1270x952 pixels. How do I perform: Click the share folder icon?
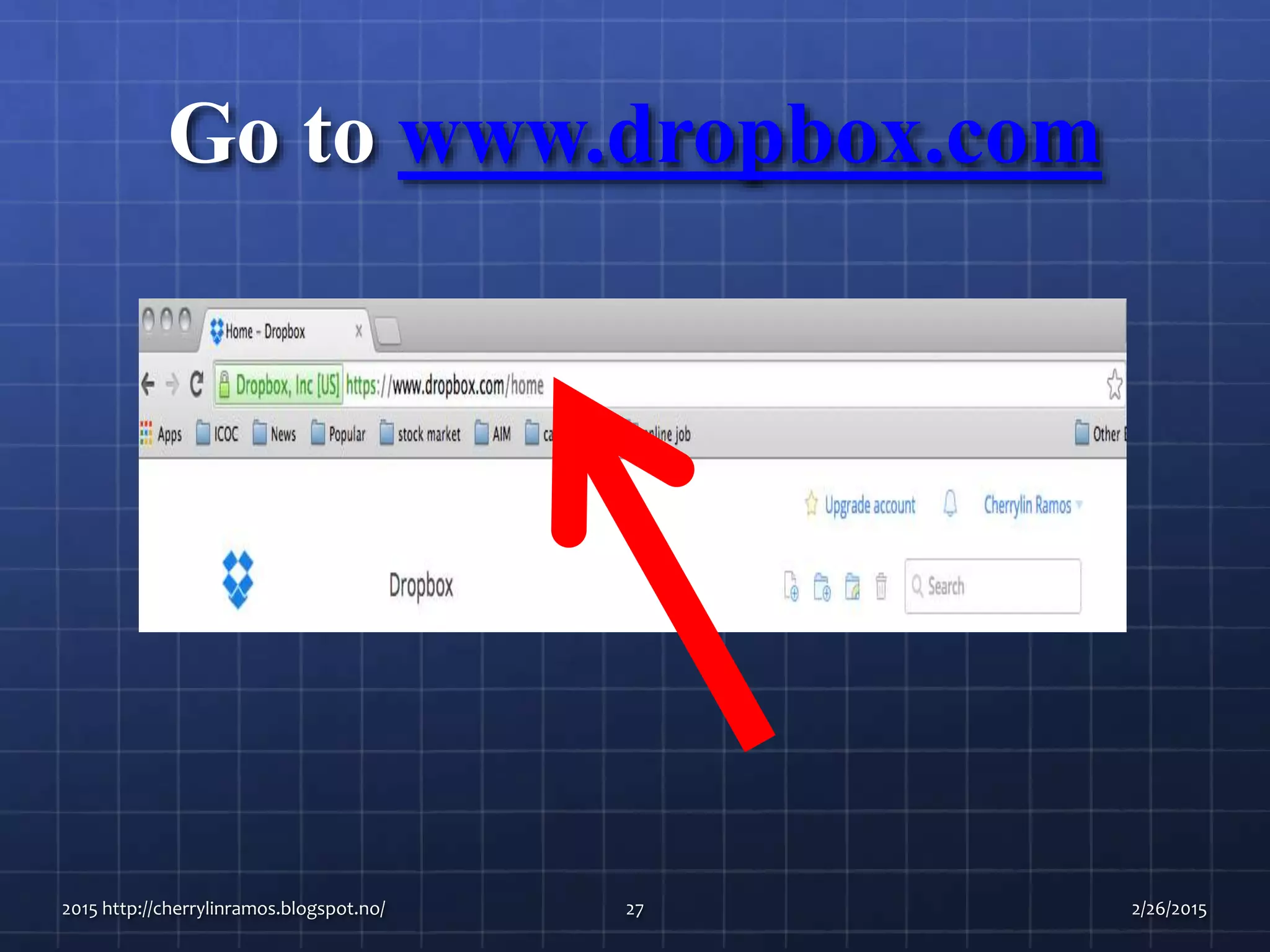coord(853,586)
